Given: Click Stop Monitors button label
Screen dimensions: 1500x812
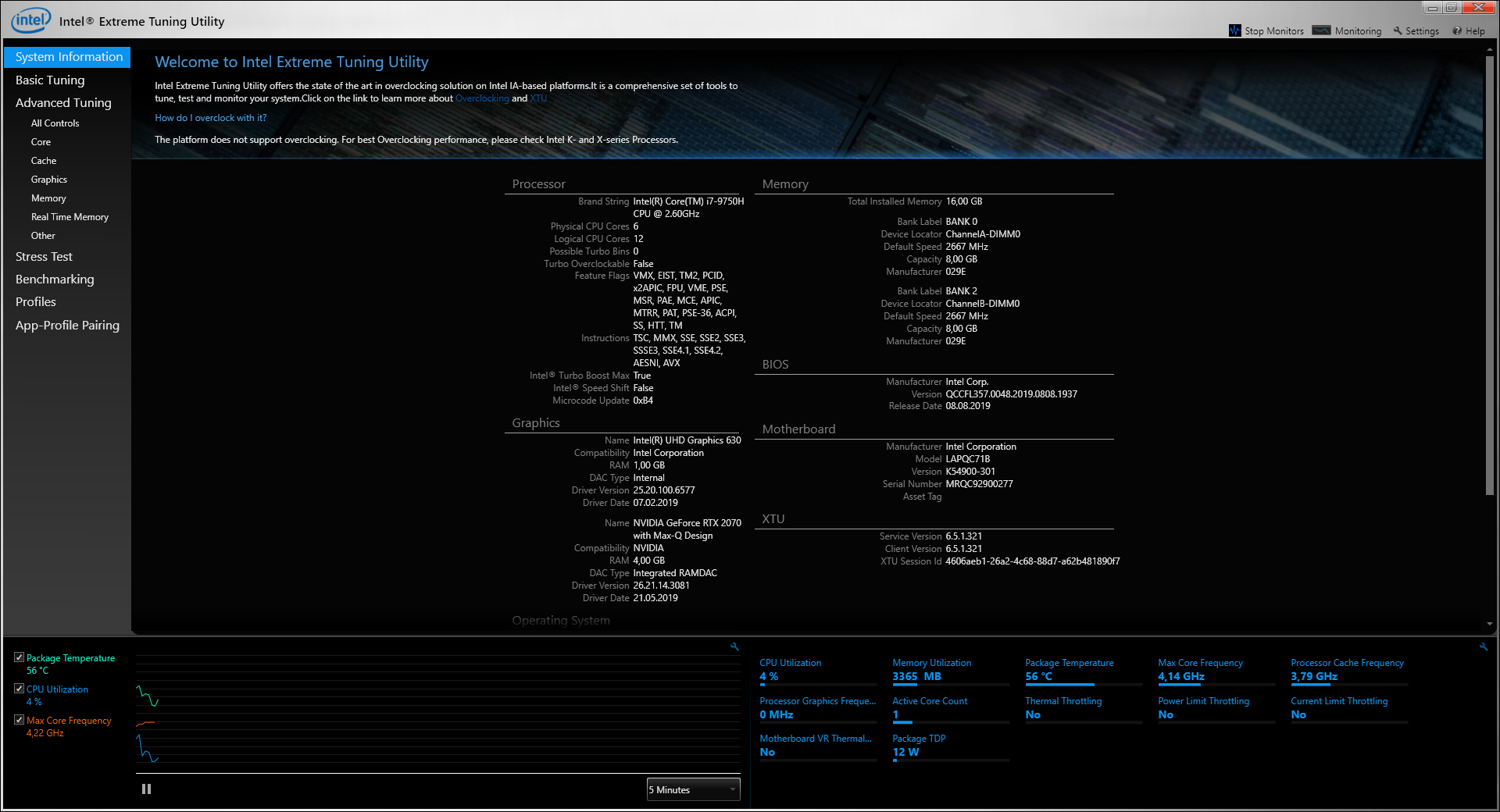Looking at the screenshot, I should point(1274,31).
